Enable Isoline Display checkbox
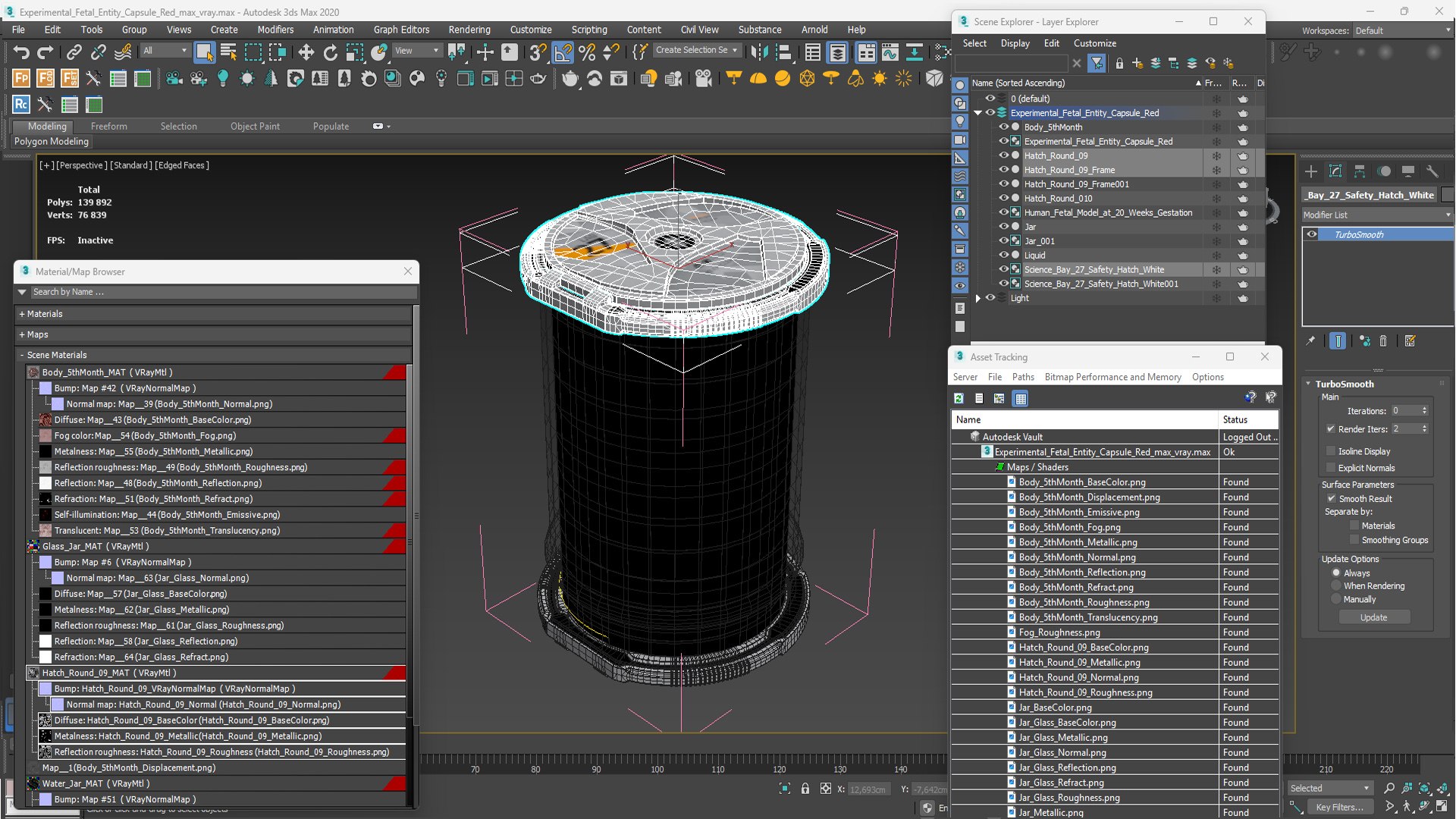1456x819 pixels. pos(1331,451)
